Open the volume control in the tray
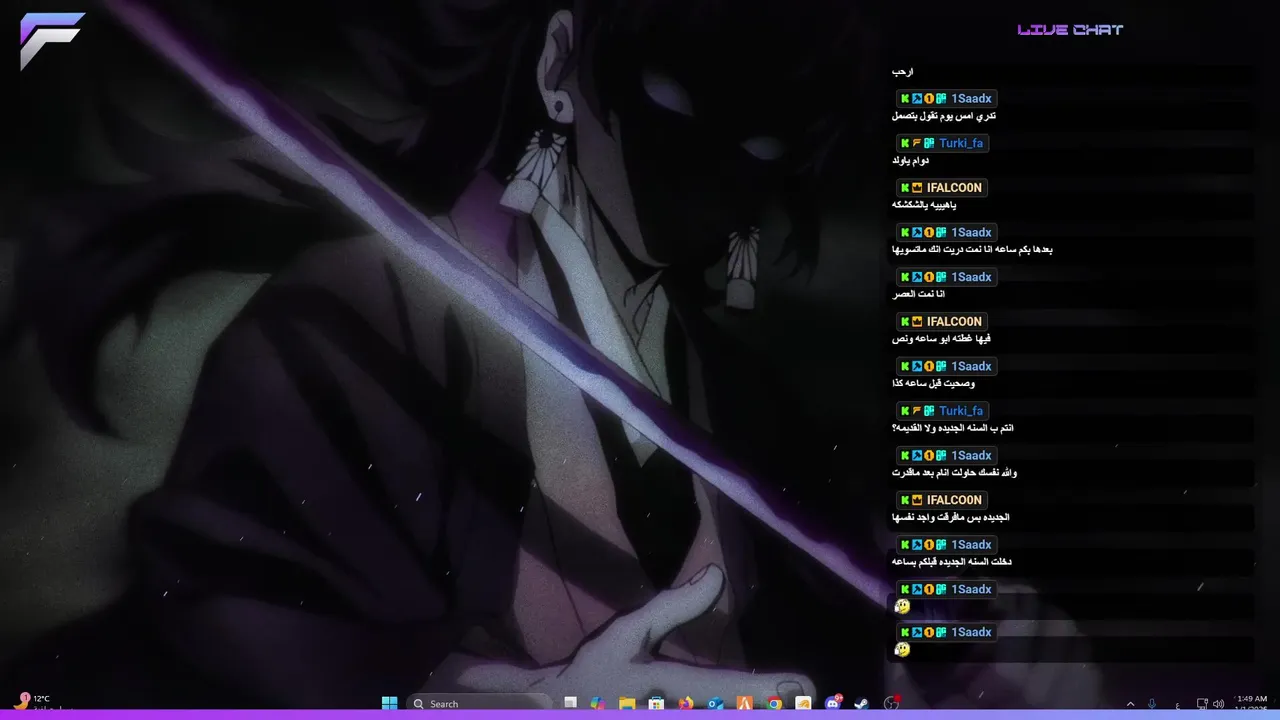This screenshot has width=1280, height=720. pos(1219,704)
